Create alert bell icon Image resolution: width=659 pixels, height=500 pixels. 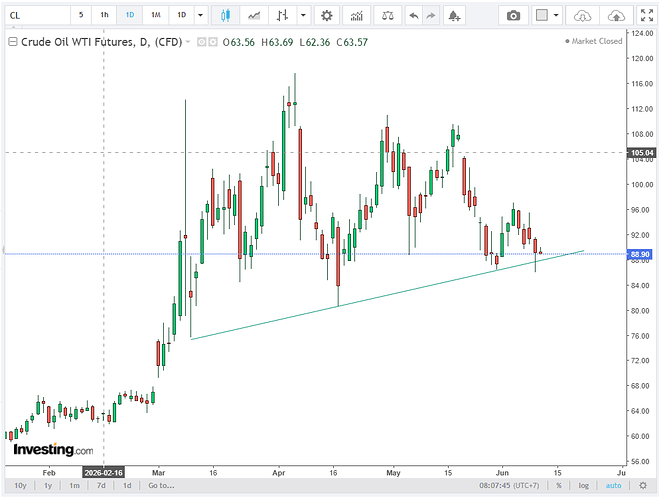coord(454,16)
